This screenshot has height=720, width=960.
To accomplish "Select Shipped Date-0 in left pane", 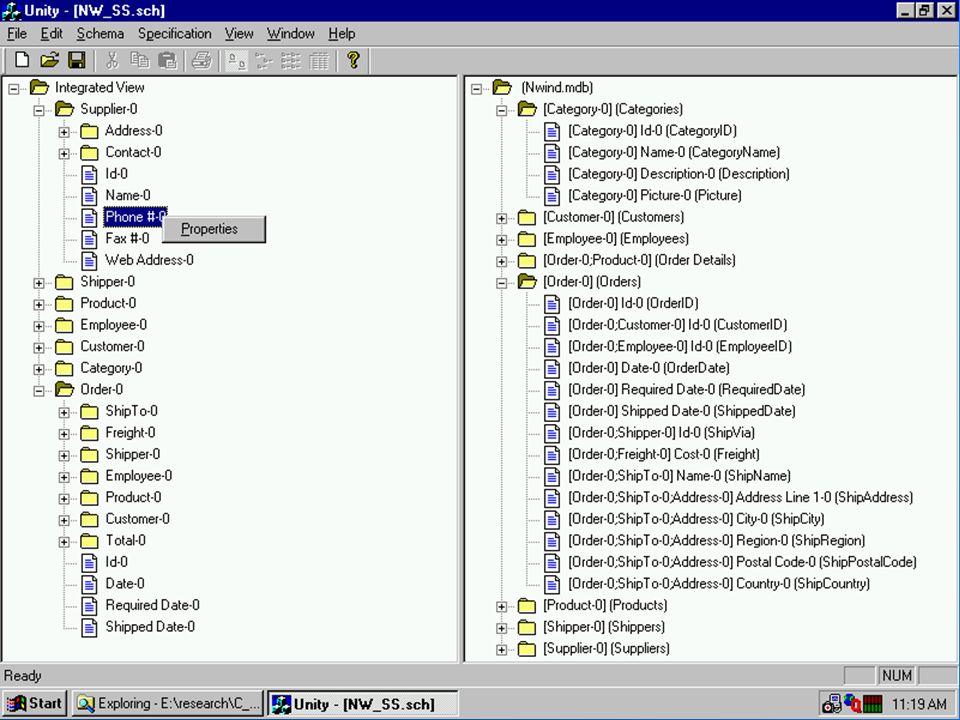I will (150, 626).
